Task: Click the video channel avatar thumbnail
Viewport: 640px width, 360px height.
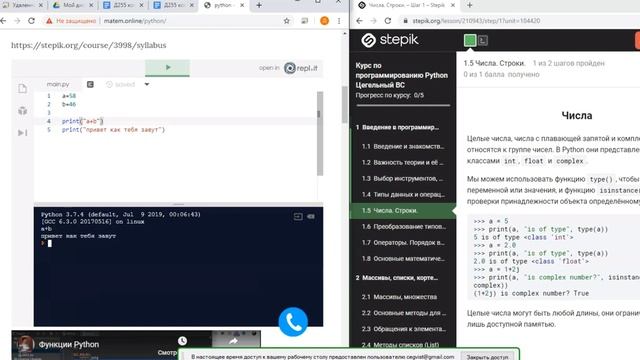Action: 25,344
